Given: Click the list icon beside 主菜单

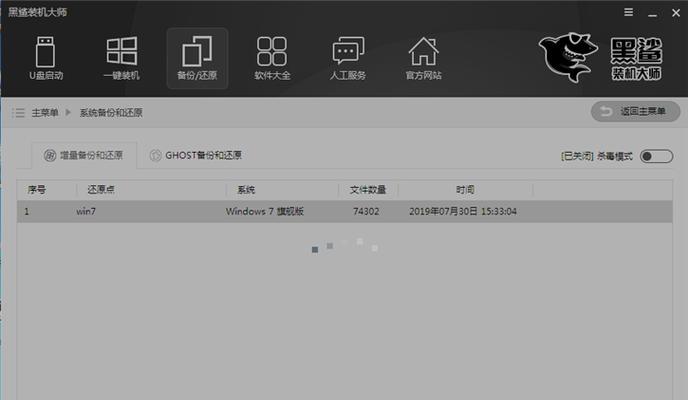Looking at the screenshot, I should (18, 113).
